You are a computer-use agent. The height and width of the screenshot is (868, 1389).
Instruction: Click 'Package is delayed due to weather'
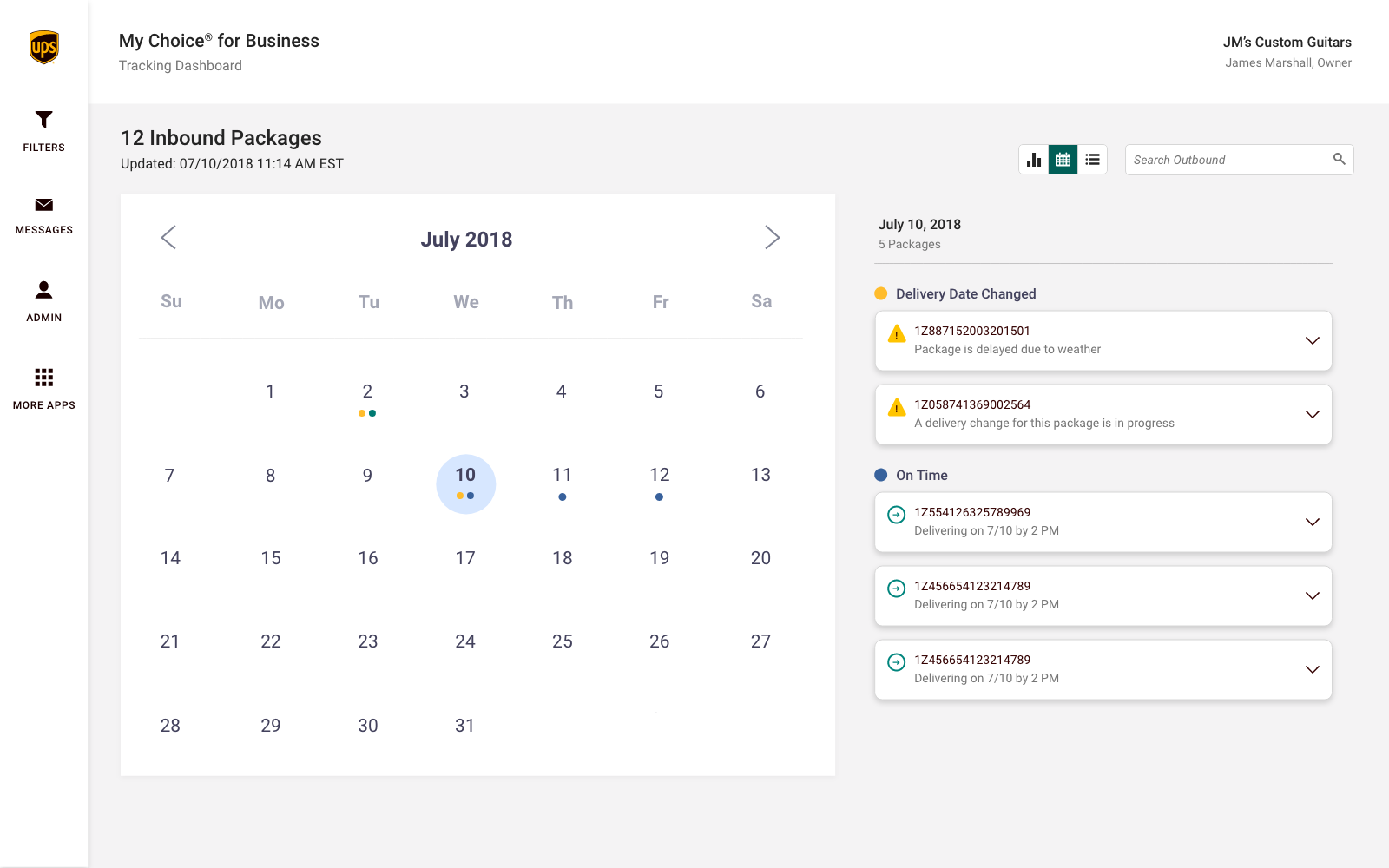(x=1007, y=350)
